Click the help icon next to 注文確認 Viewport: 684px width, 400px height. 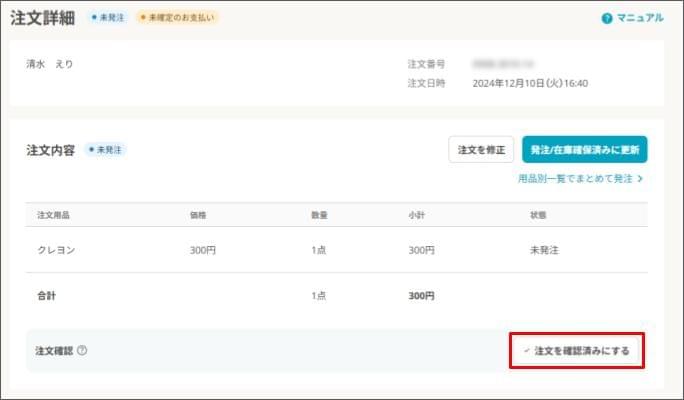82,351
